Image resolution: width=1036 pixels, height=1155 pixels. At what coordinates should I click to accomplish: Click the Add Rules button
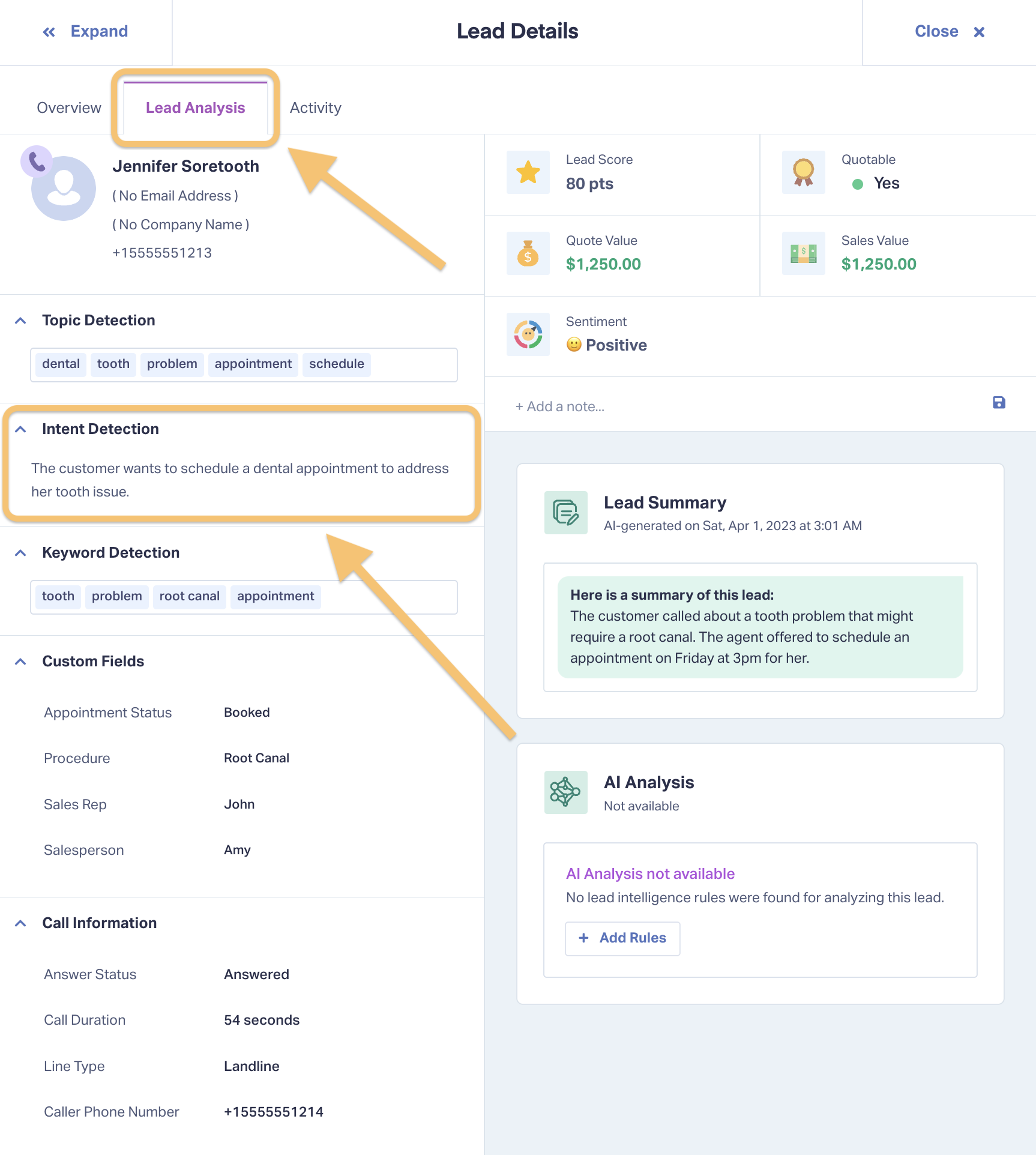(622, 938)
